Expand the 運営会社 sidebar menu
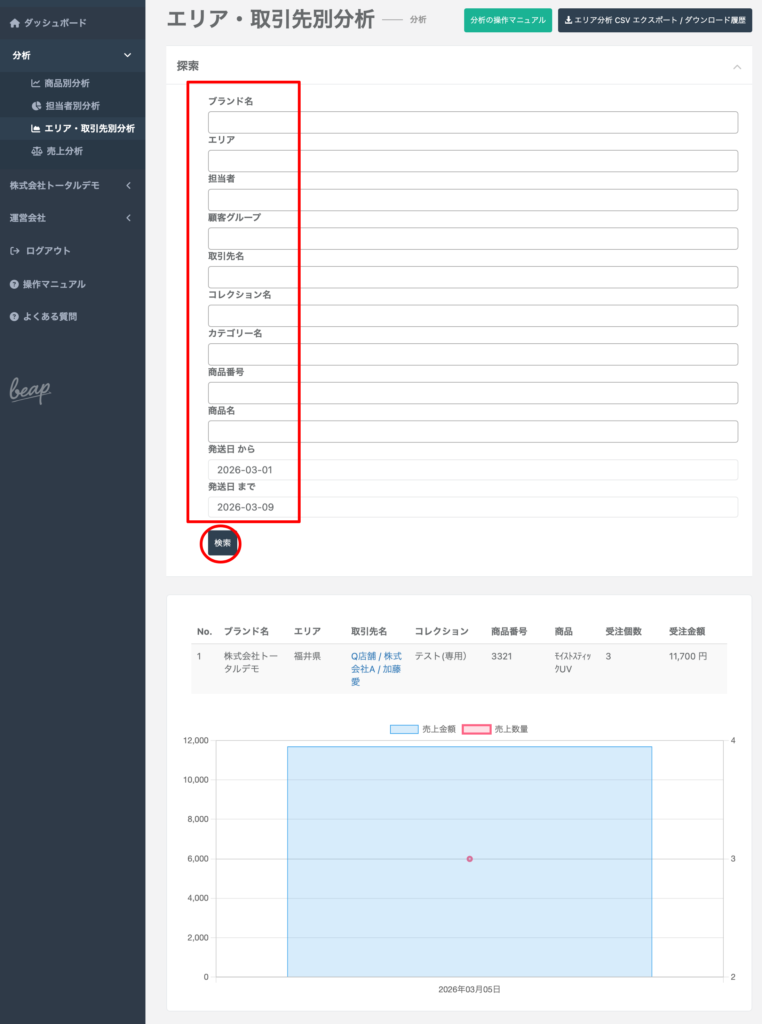This screenshot has height=1024, width=762. [x=127, y=218]
